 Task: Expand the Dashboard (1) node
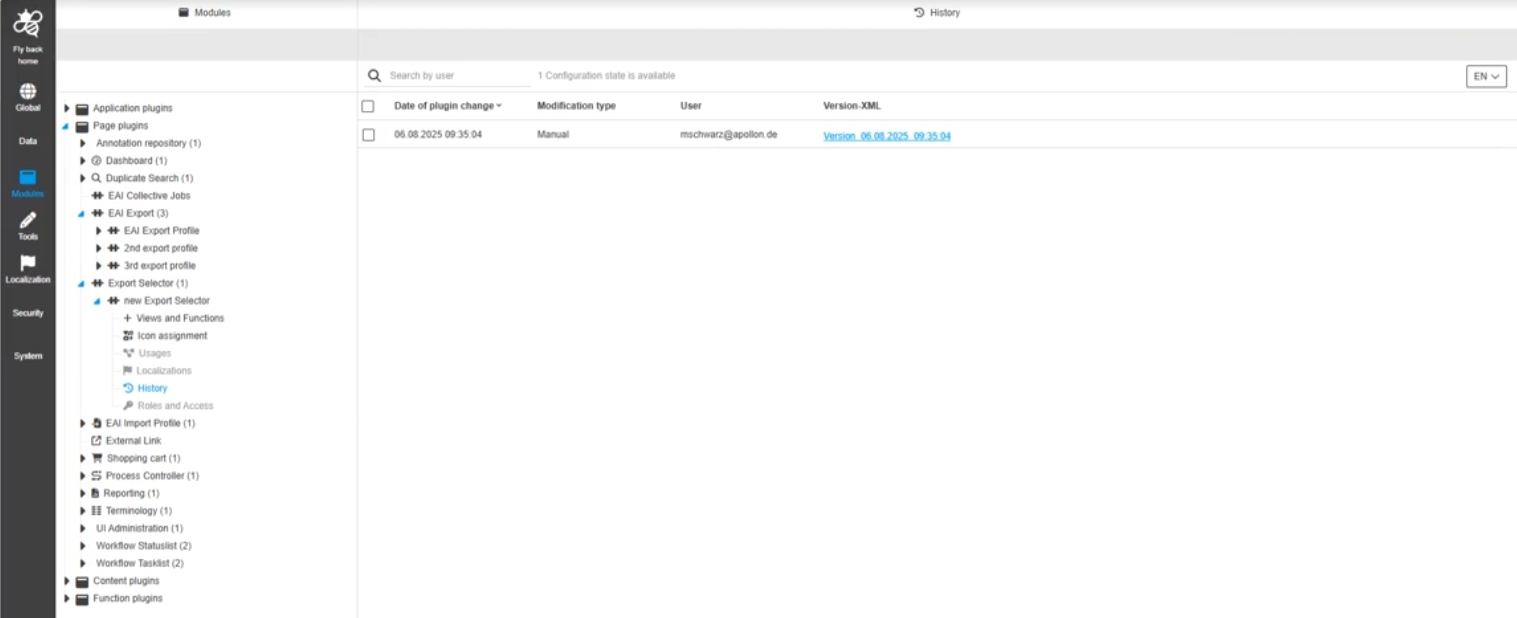(x=83, y=161)
